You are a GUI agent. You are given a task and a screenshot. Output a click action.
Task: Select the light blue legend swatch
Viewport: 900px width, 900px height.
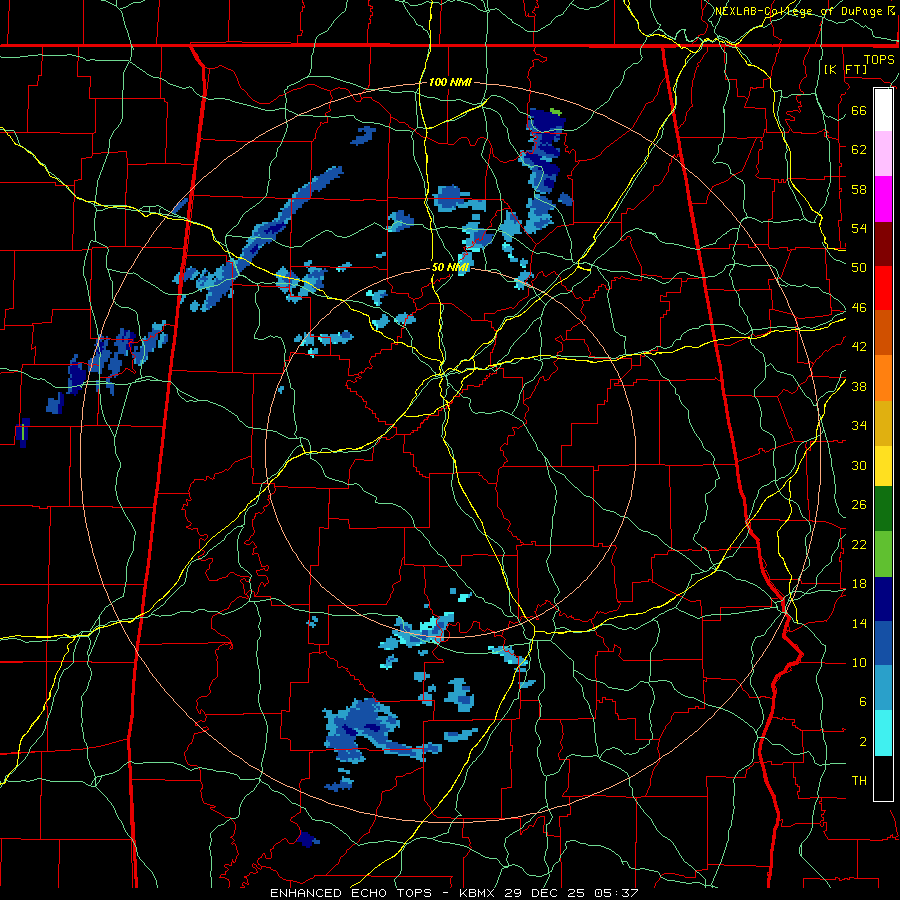pyautogui.click(x=883, y=688)
